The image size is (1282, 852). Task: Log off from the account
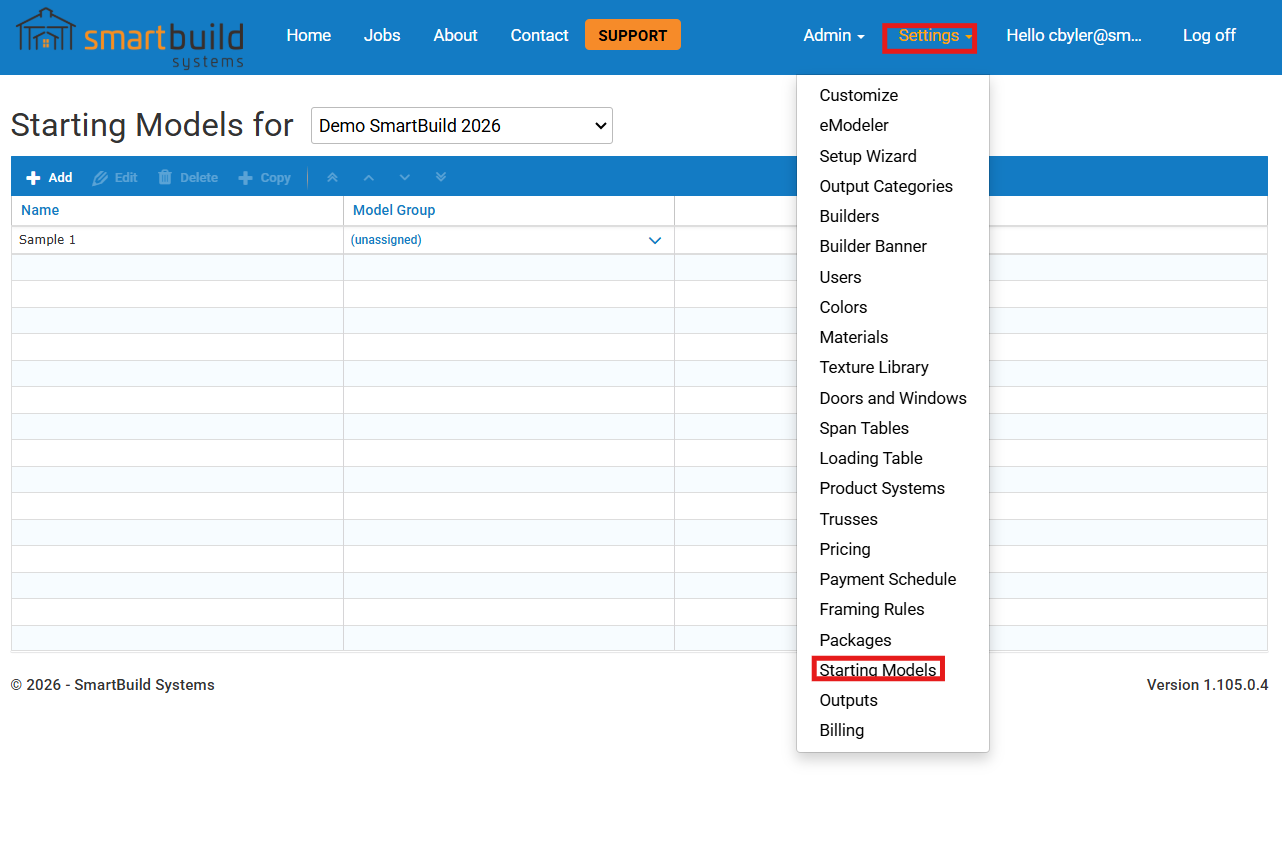coord(1209,35)
